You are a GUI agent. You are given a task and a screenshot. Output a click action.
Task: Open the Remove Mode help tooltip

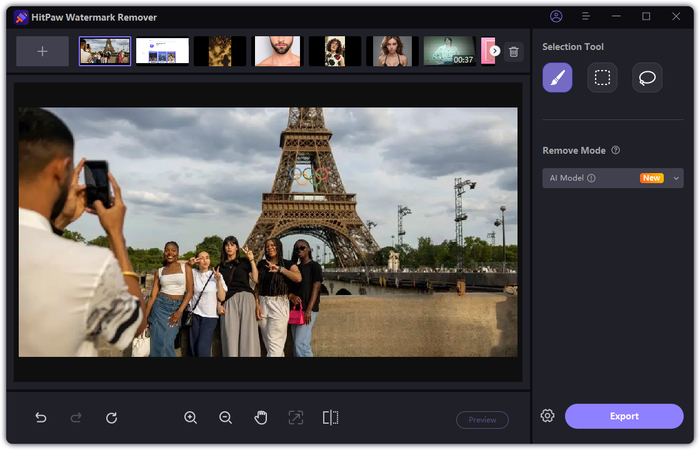(x=616, y=150)
